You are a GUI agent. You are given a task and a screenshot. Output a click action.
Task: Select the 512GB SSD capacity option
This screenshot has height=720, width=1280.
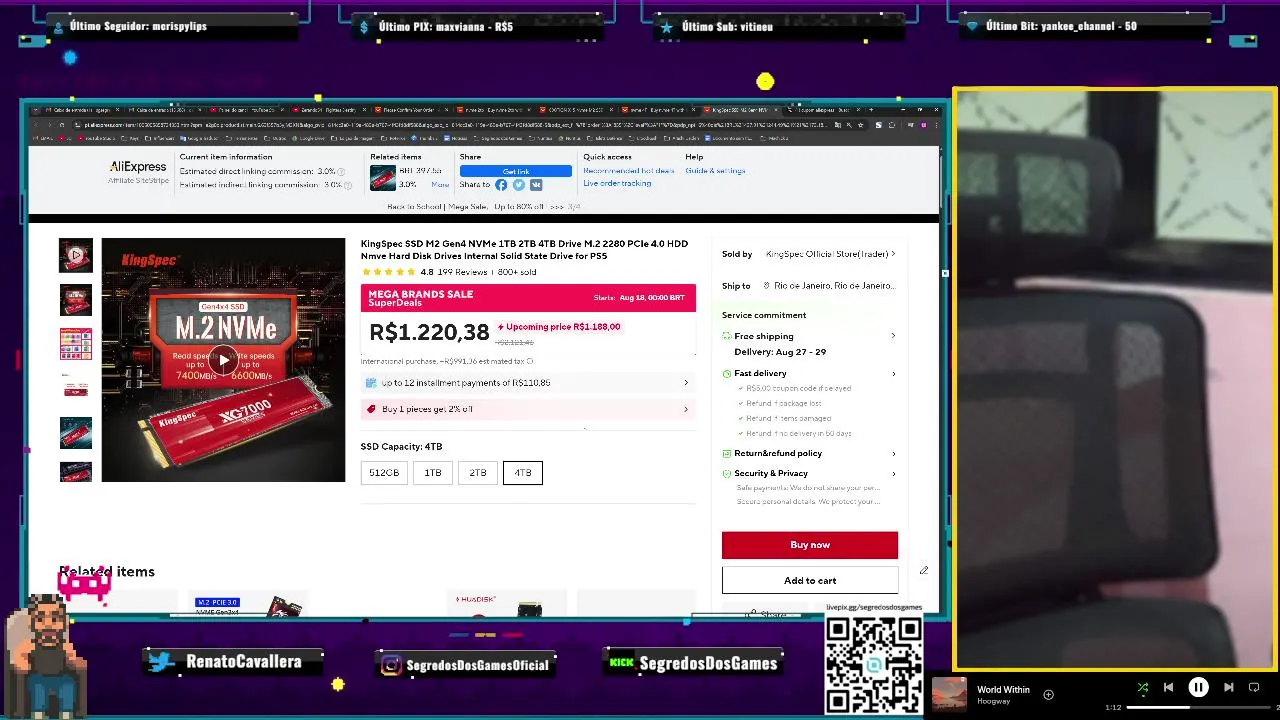(384, 473)
